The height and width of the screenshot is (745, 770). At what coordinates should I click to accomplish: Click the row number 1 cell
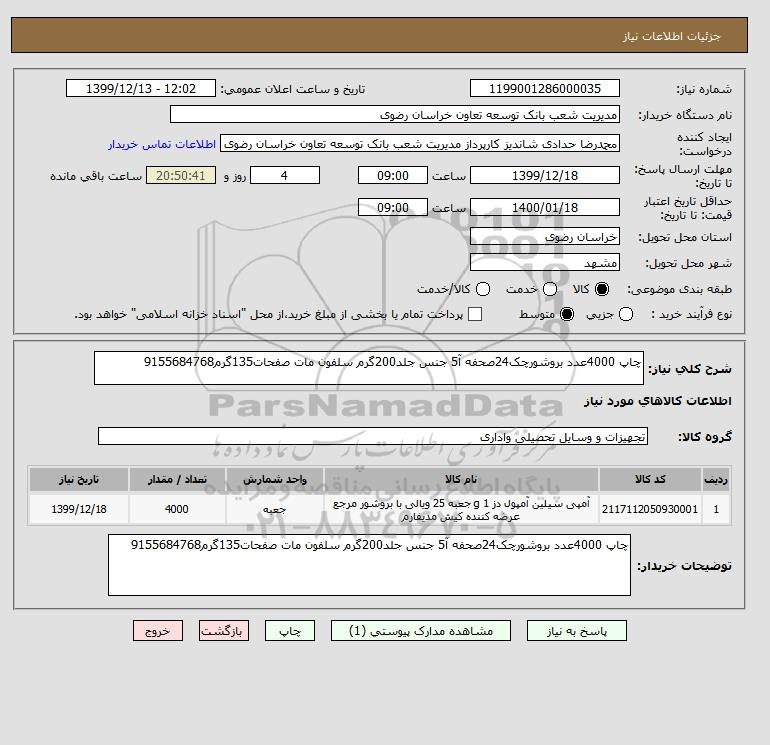[716, 509]
